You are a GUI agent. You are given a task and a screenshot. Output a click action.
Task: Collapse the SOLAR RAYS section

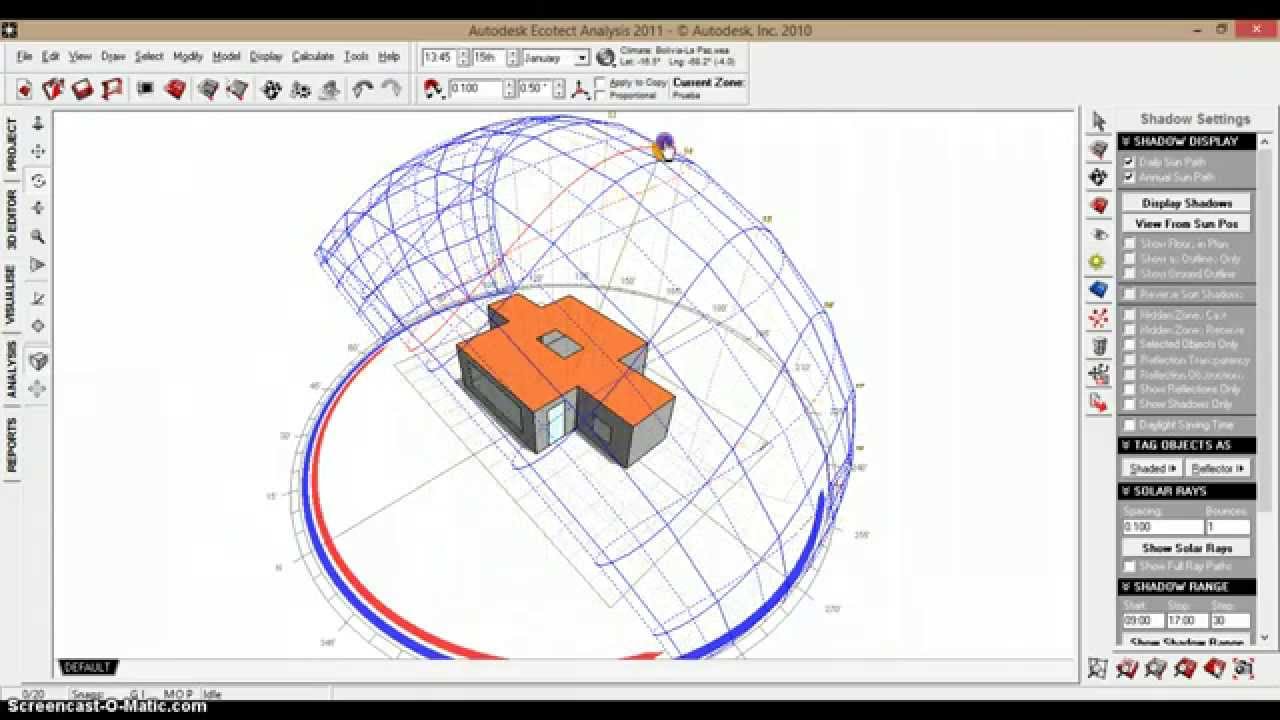[1187, 491]
